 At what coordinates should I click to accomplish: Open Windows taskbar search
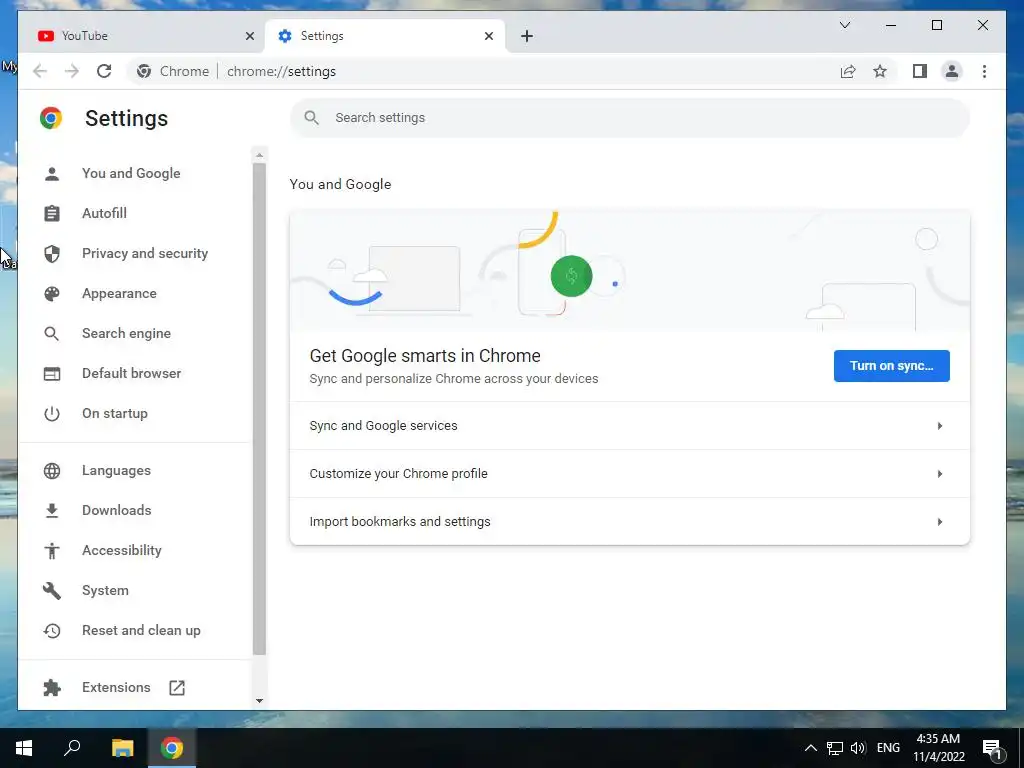pyautogui.click(x=72, y=748)
